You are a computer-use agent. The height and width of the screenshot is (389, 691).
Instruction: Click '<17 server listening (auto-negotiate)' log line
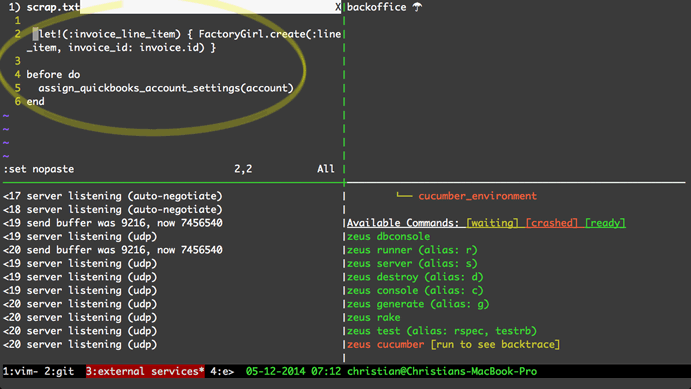(x=113, y=196)
